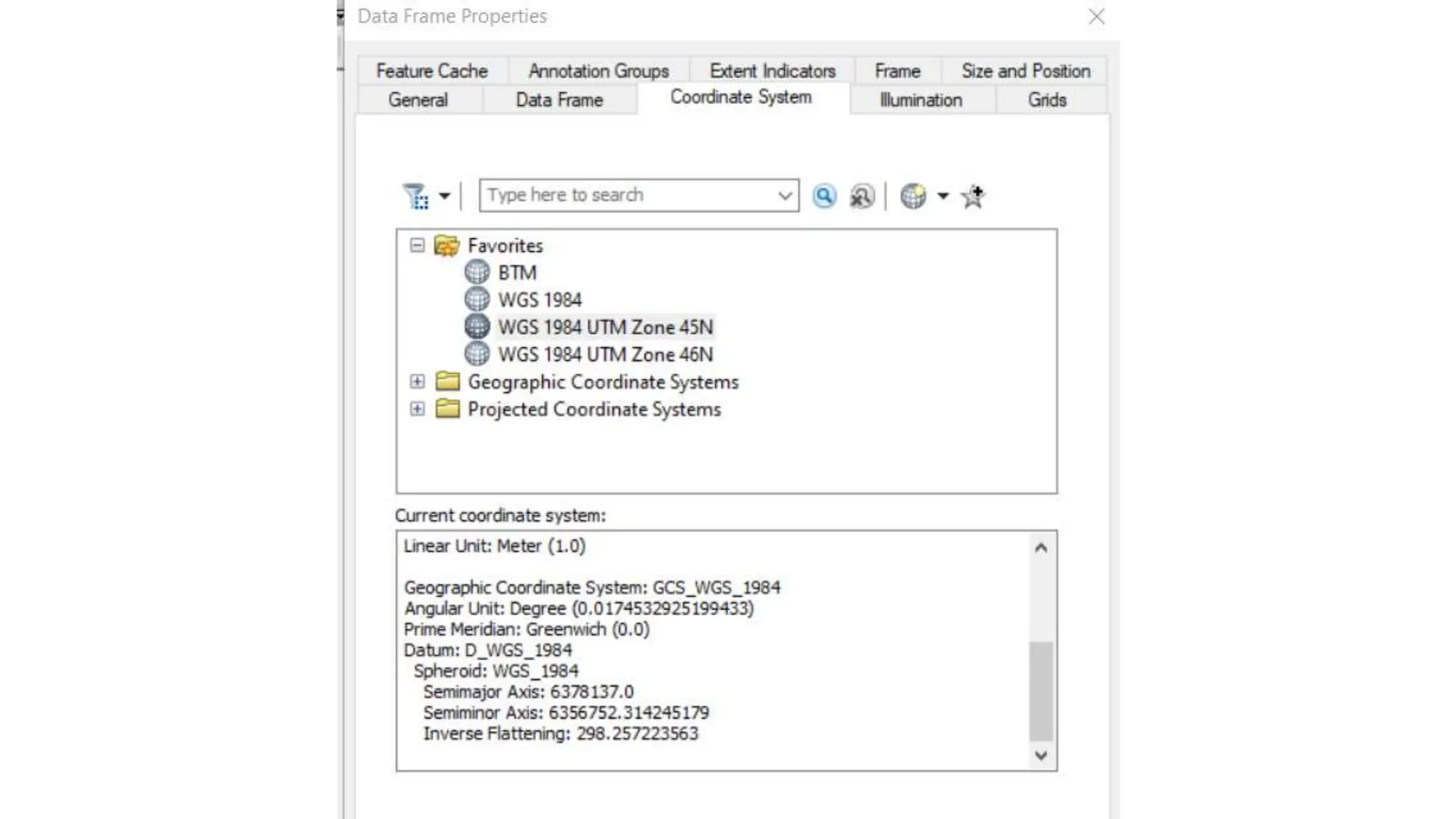The image size is (1456, 819).
Task: Select WGS 1984 in Favorites
Action: [540, 300]
